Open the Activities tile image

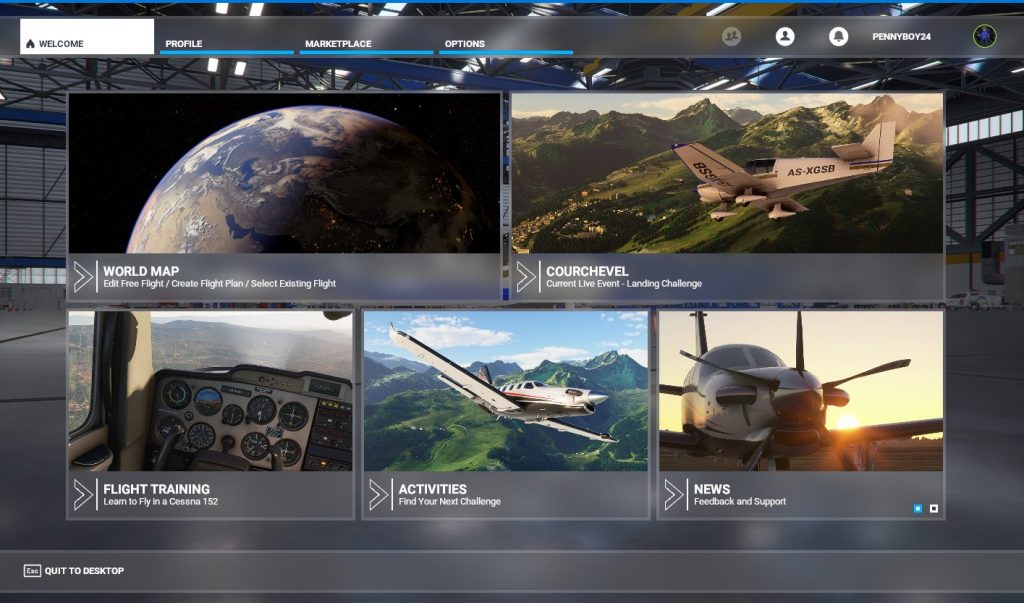[x=505, y=391]
